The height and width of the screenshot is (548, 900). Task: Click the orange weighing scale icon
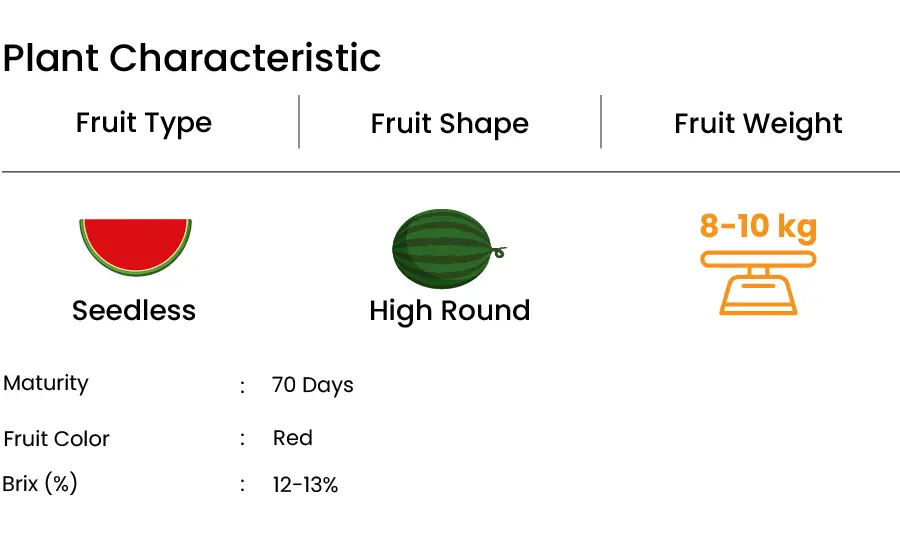point(758,283)
